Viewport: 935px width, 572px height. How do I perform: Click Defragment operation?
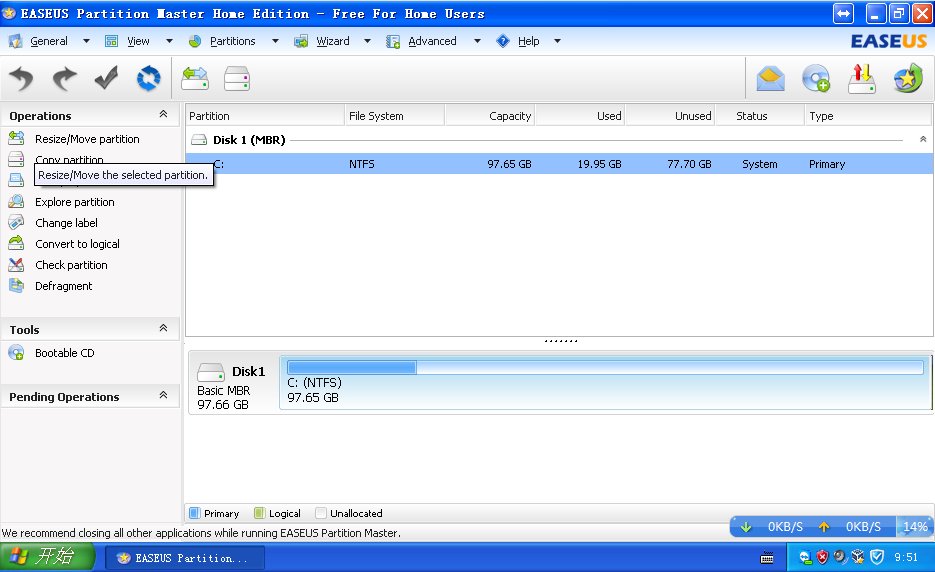[63, 286]
